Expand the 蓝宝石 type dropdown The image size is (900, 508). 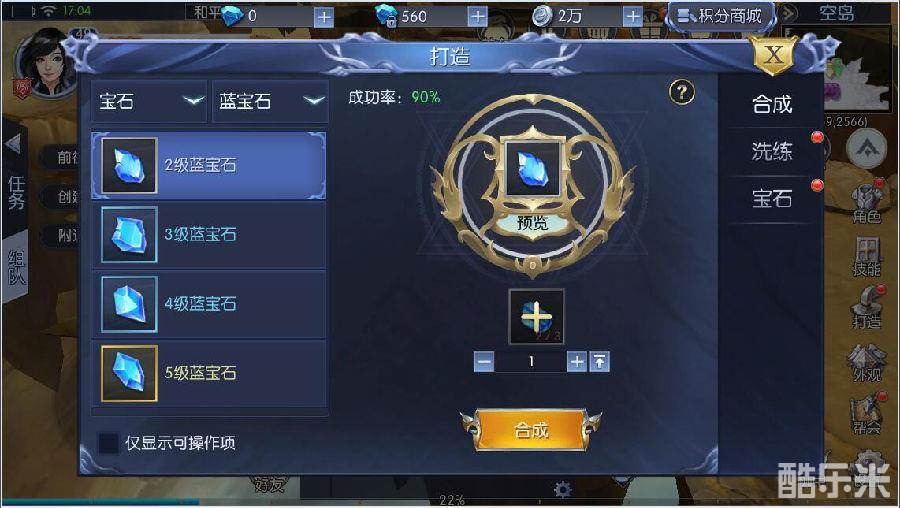(x=270, y=102)
